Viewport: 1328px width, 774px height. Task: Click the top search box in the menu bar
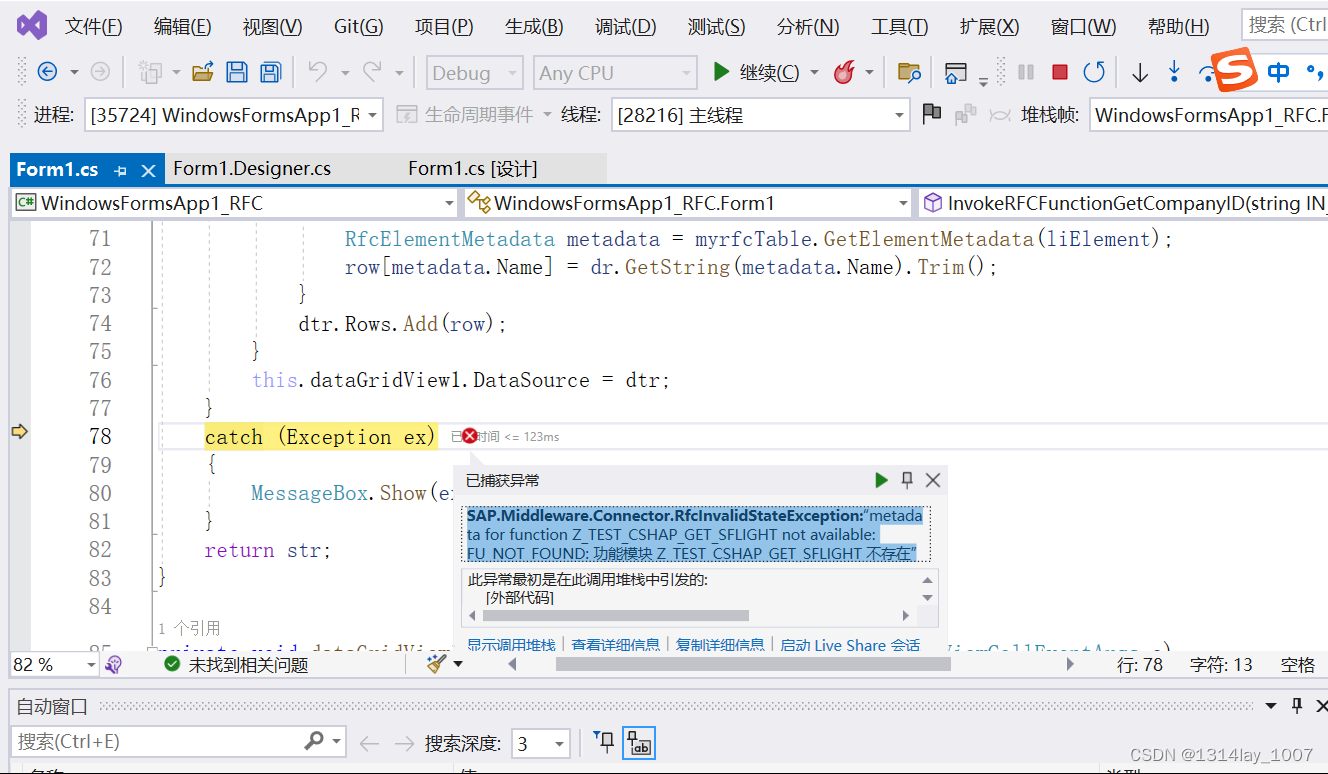coord(1284,25)
